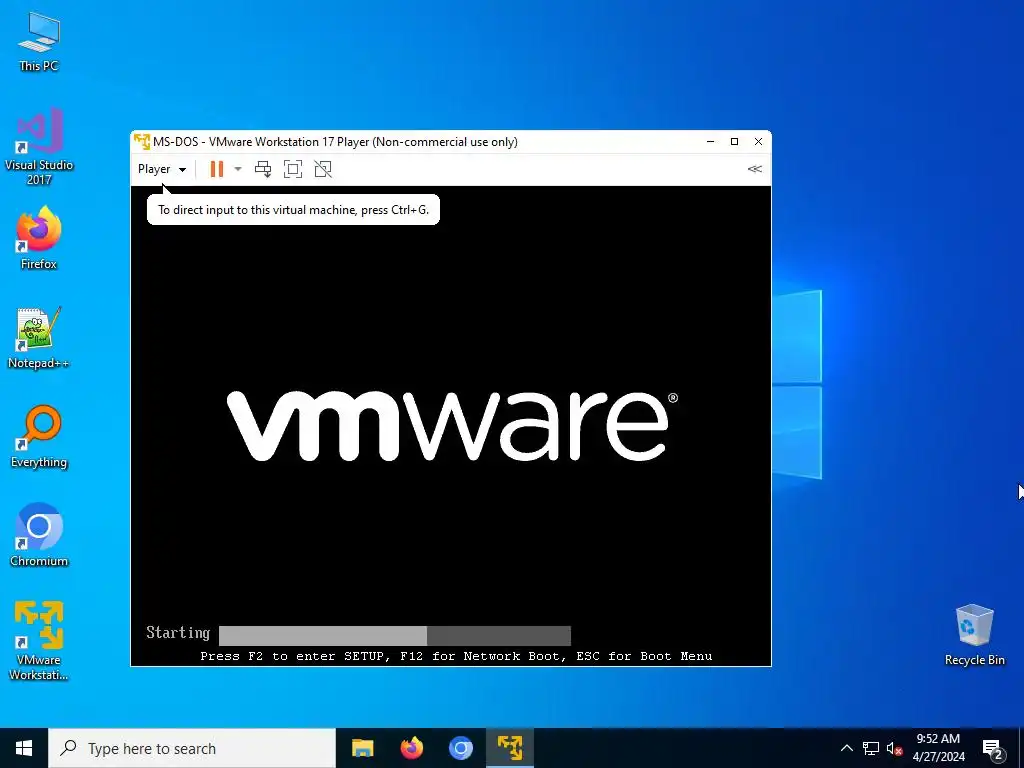Viewport: 1024px width, 768px height.
Task: Select the VMware Workstation desktop shortcut
Action: 39,641
